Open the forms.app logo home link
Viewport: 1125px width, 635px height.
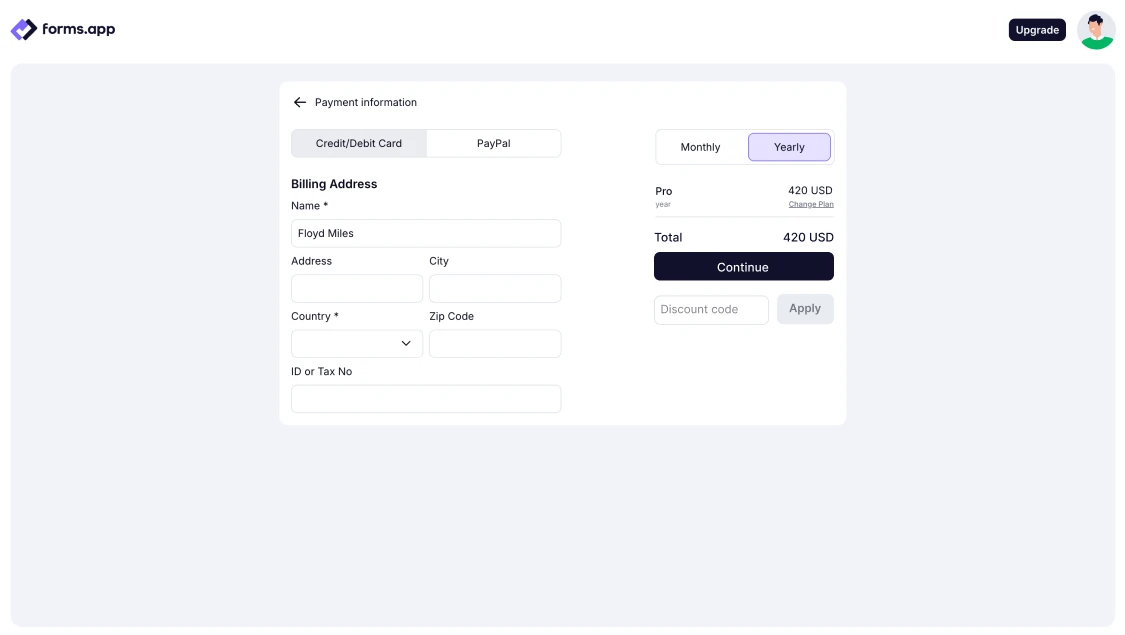click(x=63, y=30)
